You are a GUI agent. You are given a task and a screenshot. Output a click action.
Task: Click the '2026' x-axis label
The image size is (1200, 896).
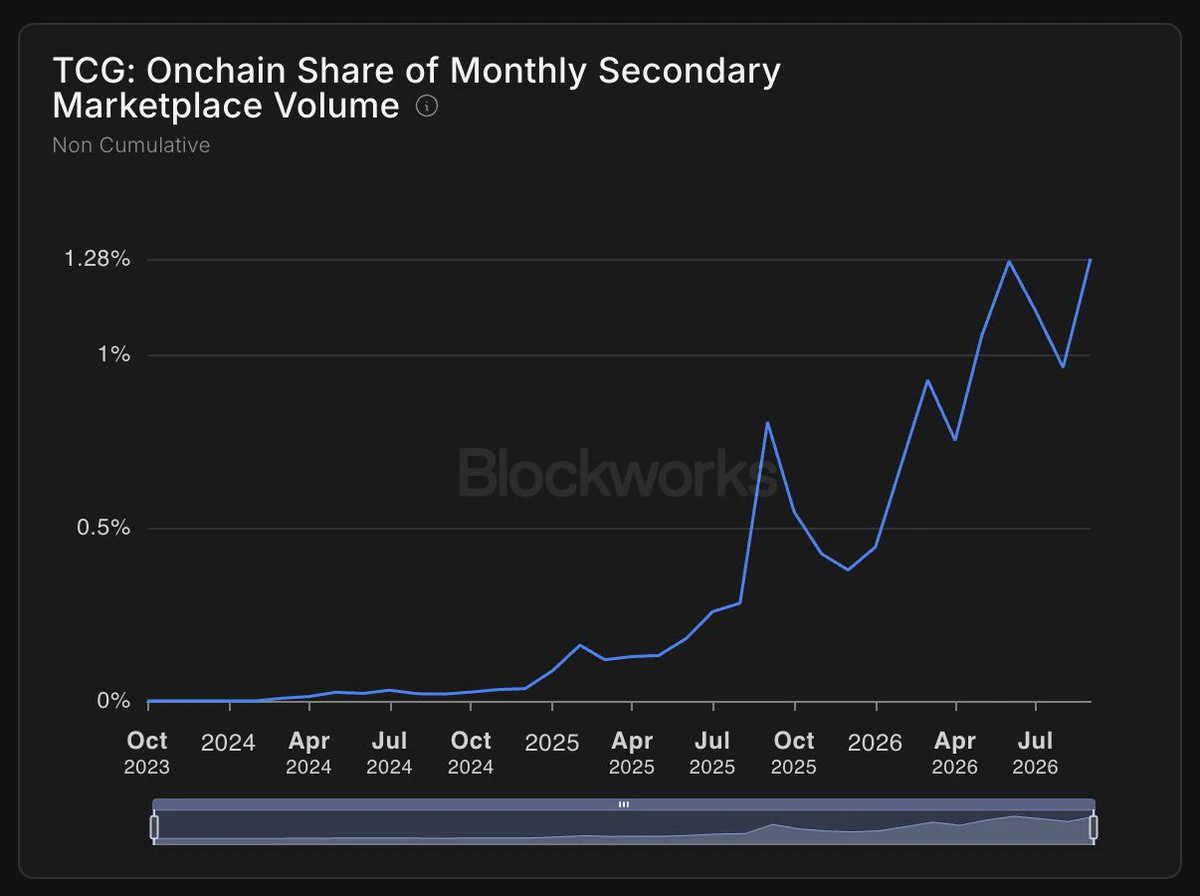click(x=875, y=743)
